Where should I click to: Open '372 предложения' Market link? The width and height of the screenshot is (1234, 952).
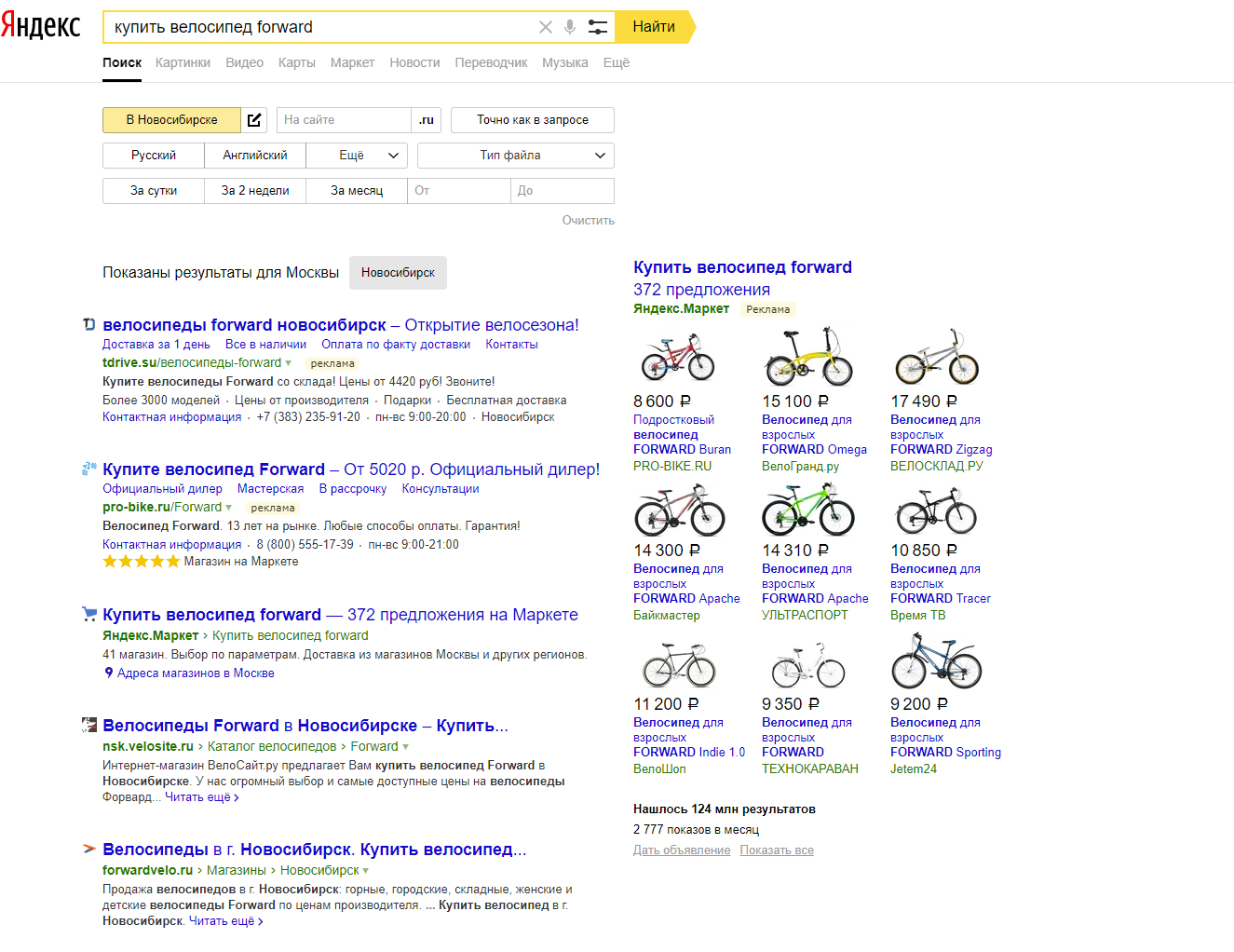pos(701,290)
